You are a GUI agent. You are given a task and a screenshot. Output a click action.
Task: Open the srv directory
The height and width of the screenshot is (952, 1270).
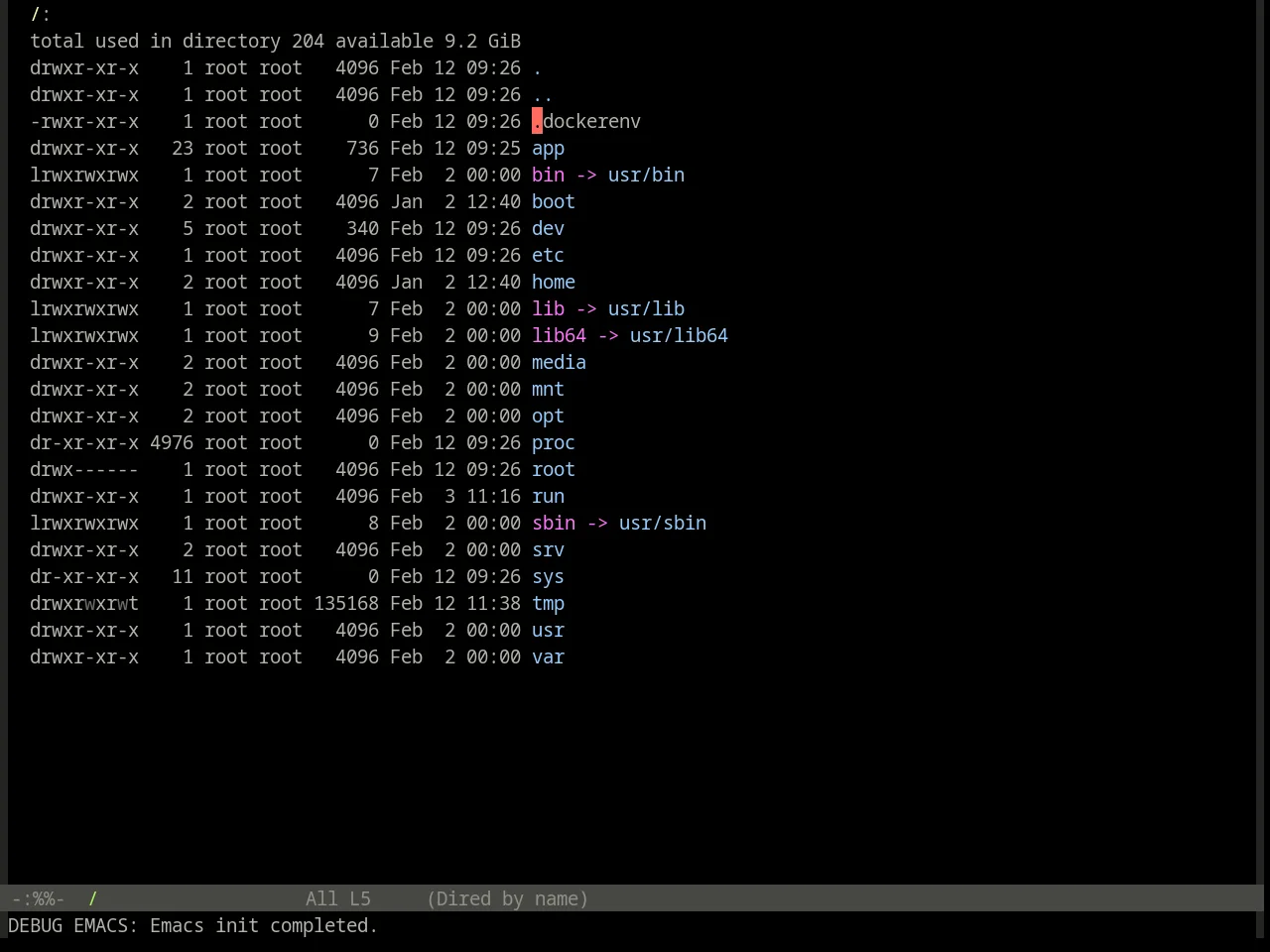click(x=548, y=550)
